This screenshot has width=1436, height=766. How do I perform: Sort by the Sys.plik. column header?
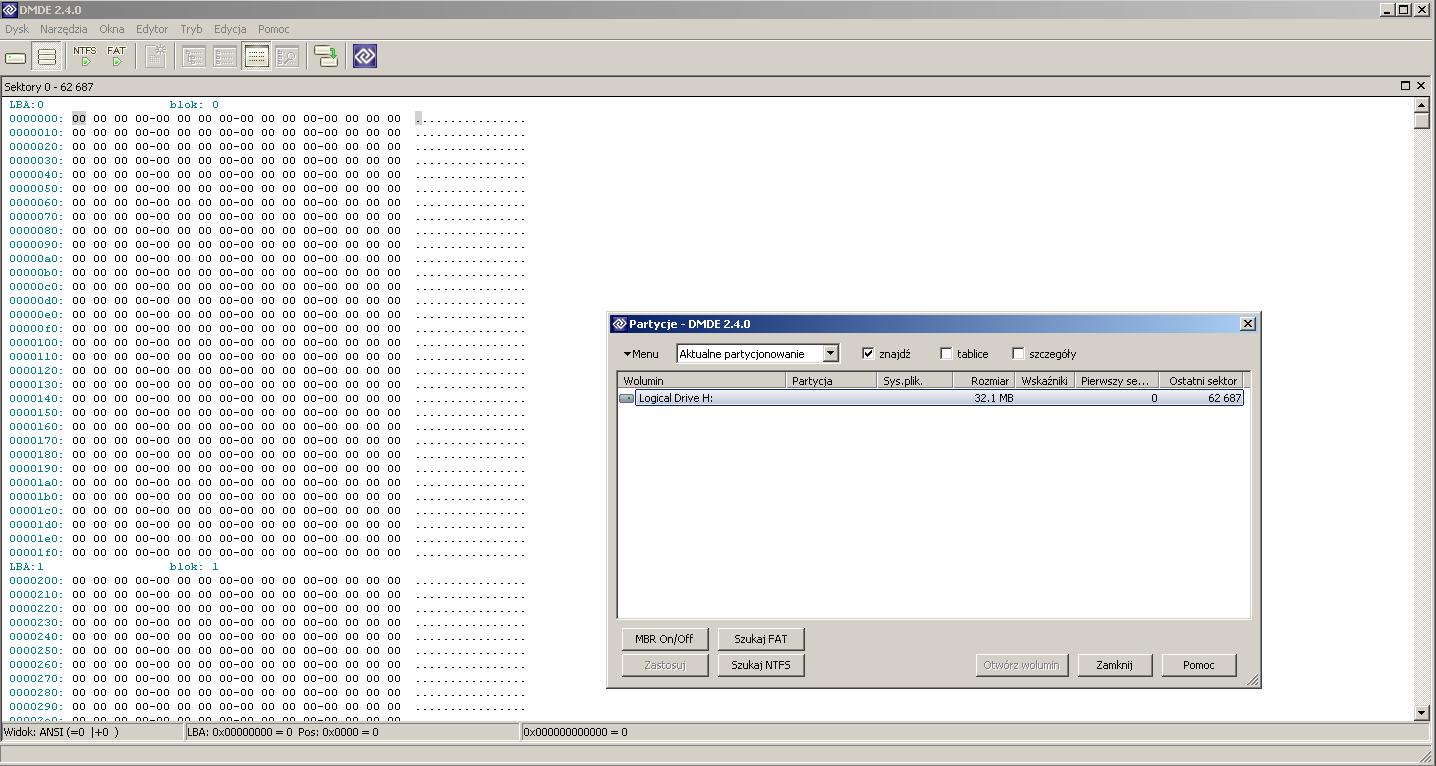915,380
